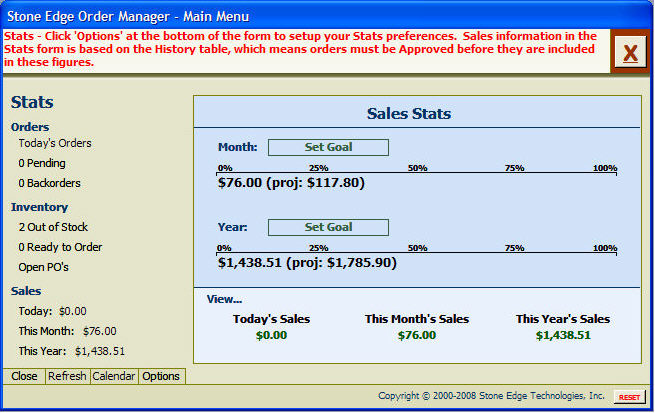View This Month's Sales report
655x413 pixels.
click(x=417, y=319)
